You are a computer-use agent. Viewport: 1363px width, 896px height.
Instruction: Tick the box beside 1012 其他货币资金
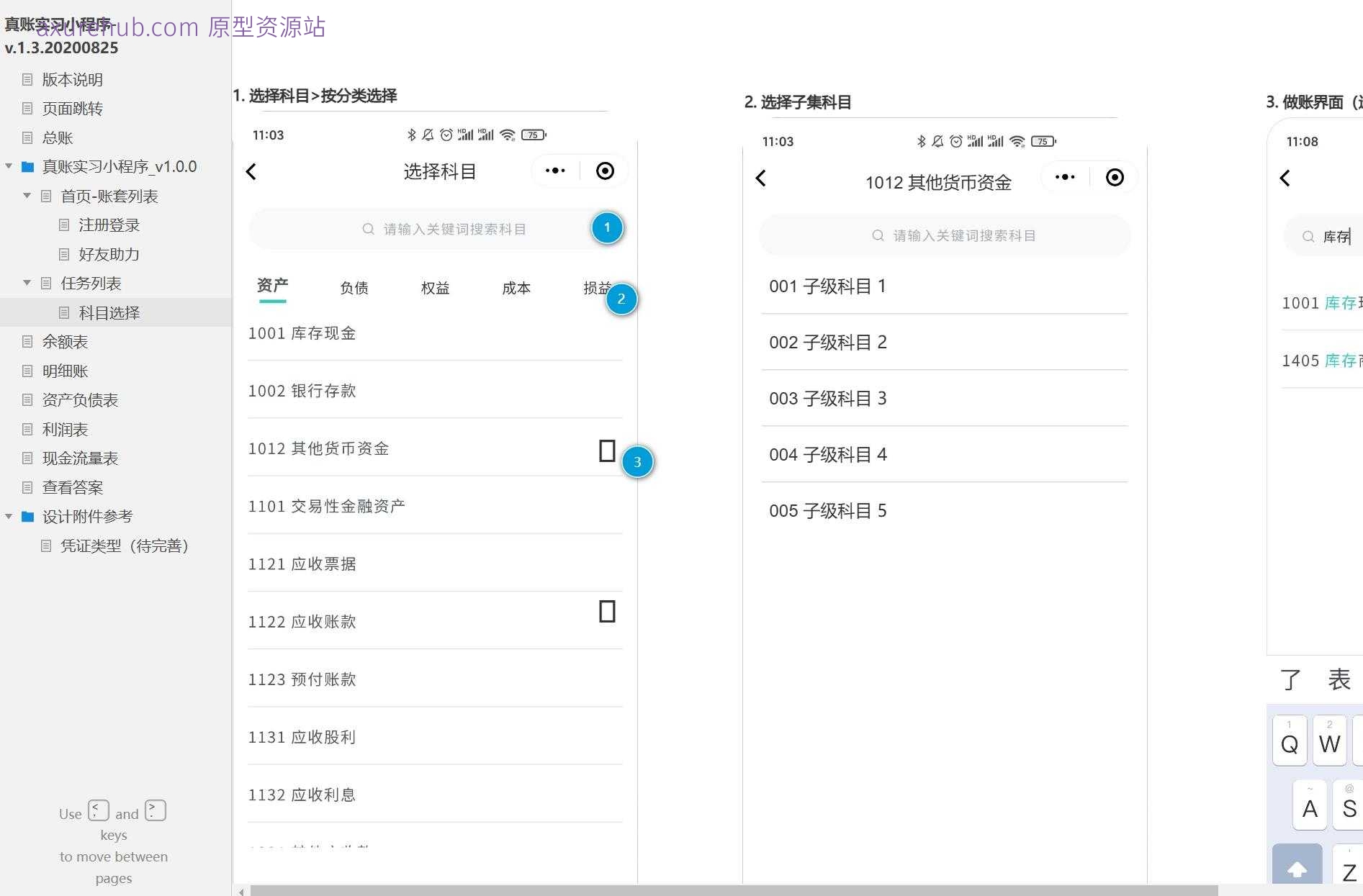pyautogui.click(x=607, y=451)
